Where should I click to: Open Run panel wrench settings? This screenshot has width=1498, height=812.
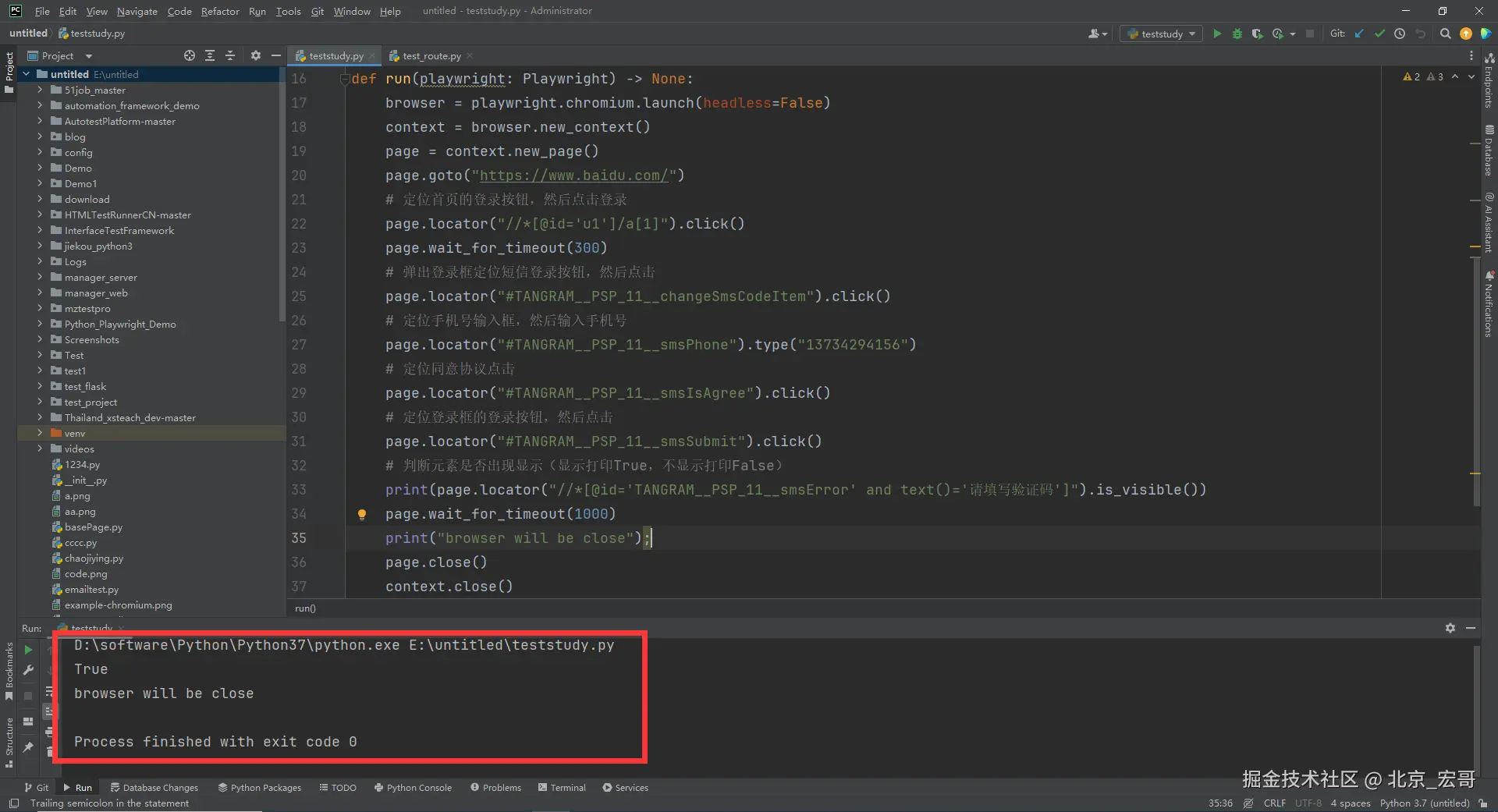28,670
